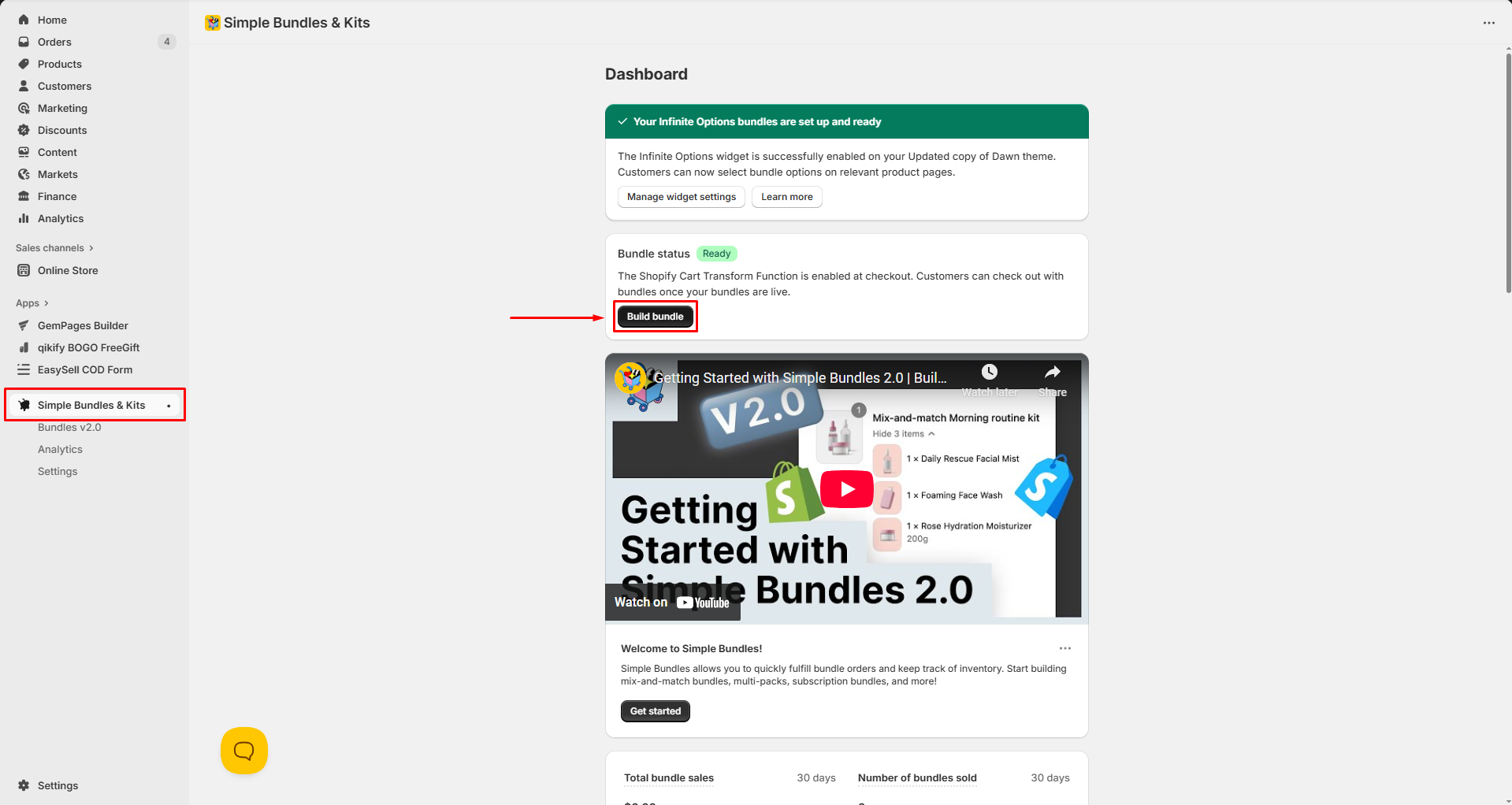Go to Products in the sidebar
Screen dimensions: 1512x805
point(60,64)
